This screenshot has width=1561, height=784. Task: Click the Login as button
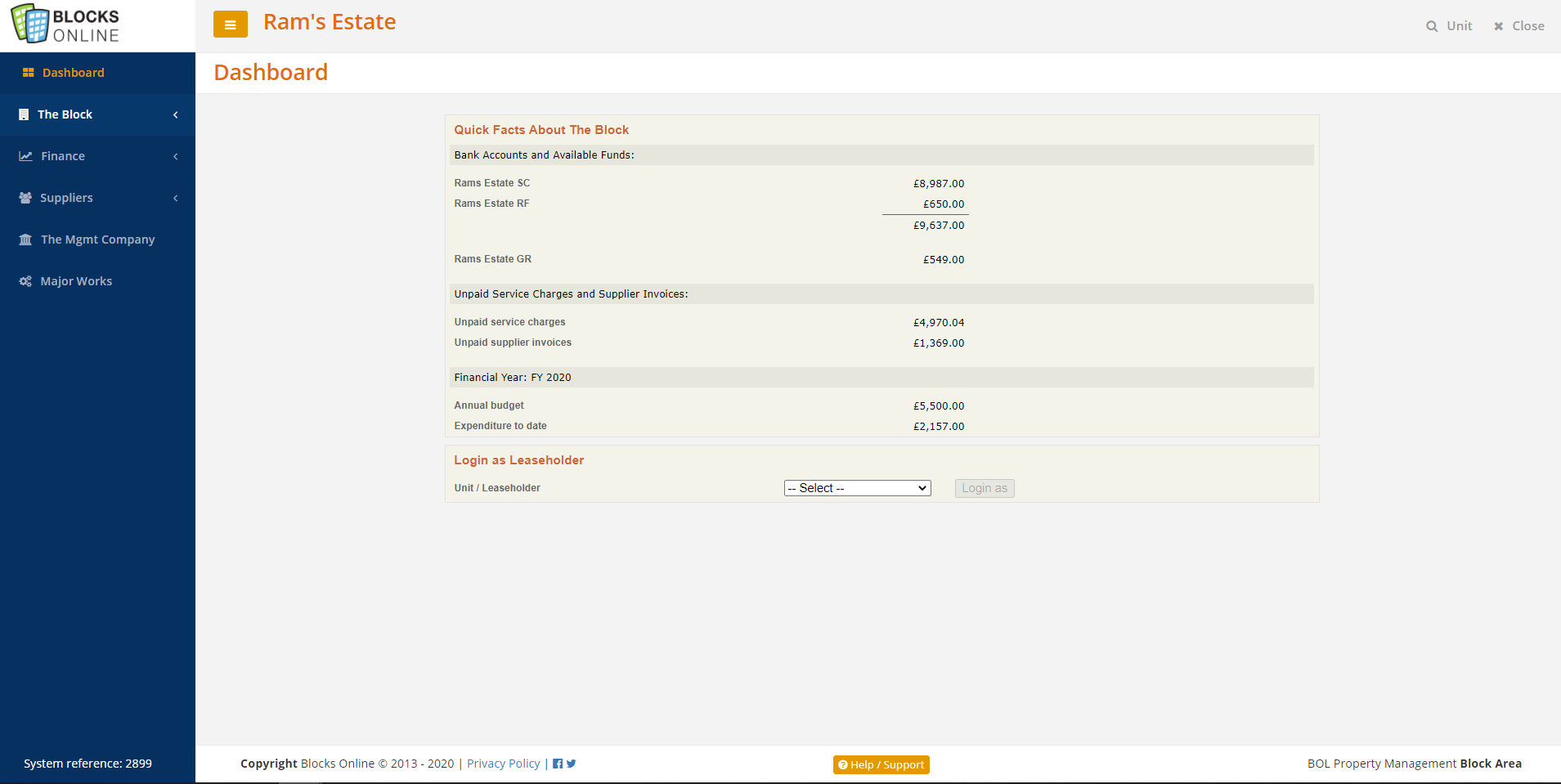[984, 488]
